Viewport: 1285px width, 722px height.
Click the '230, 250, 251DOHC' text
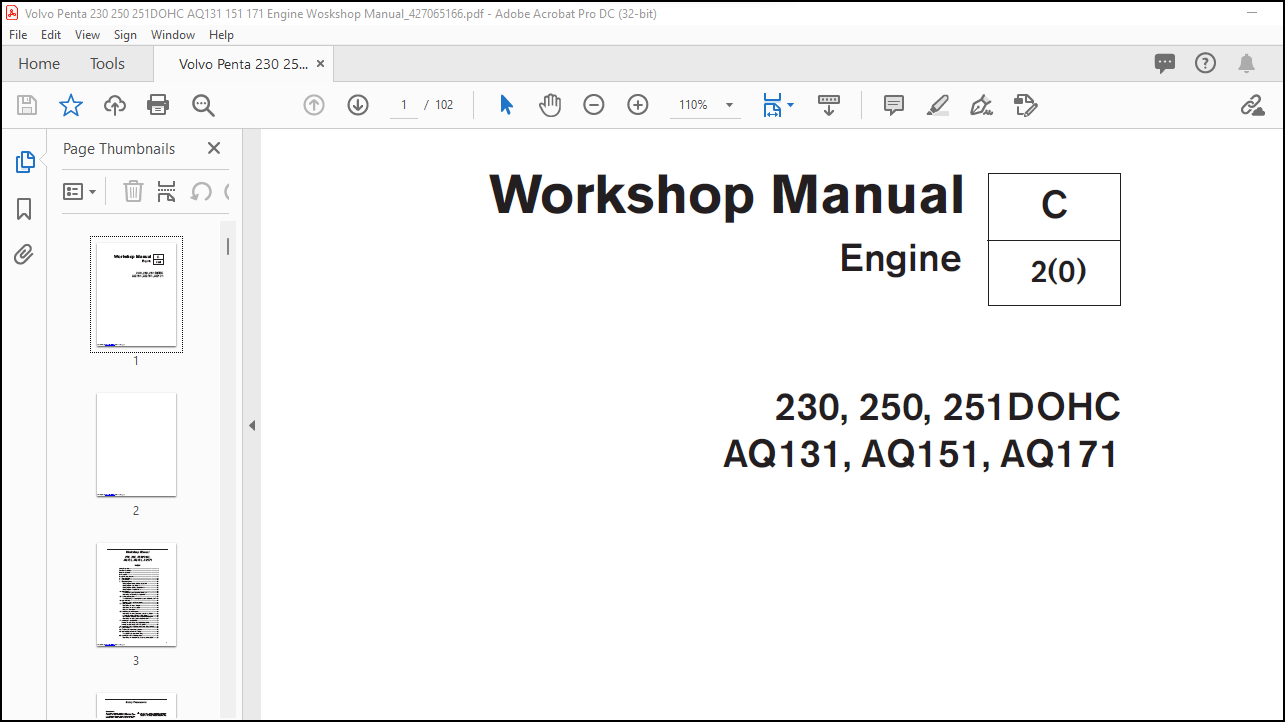pyautogui.click(x=947, y=407)
